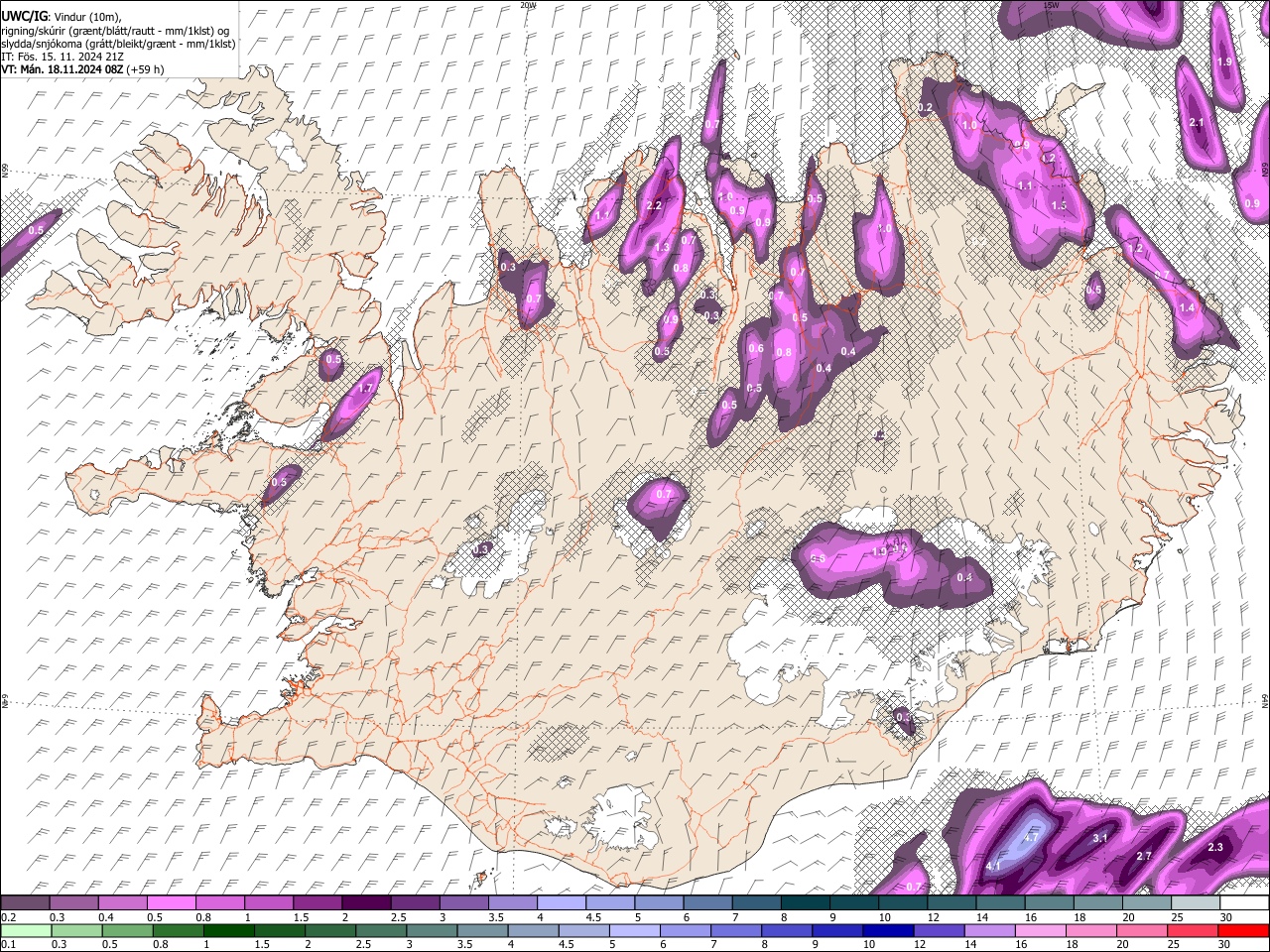Image resolution: width=1270 pixels, height=952 pixels.
Task: Select the 'Vindur (10m)' header label
Action: point(88,17)
